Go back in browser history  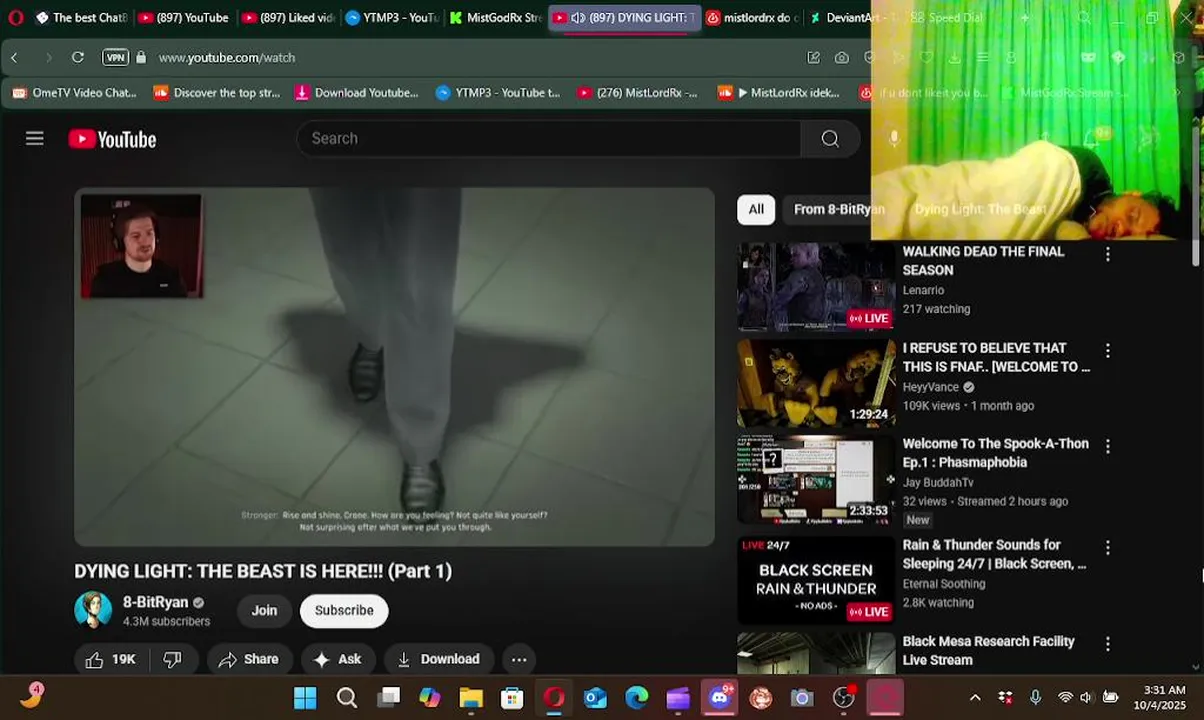(14, 58)
